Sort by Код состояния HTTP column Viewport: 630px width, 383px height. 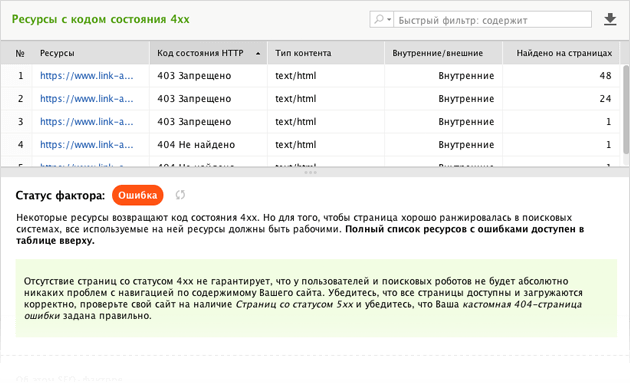click(200, 53)
